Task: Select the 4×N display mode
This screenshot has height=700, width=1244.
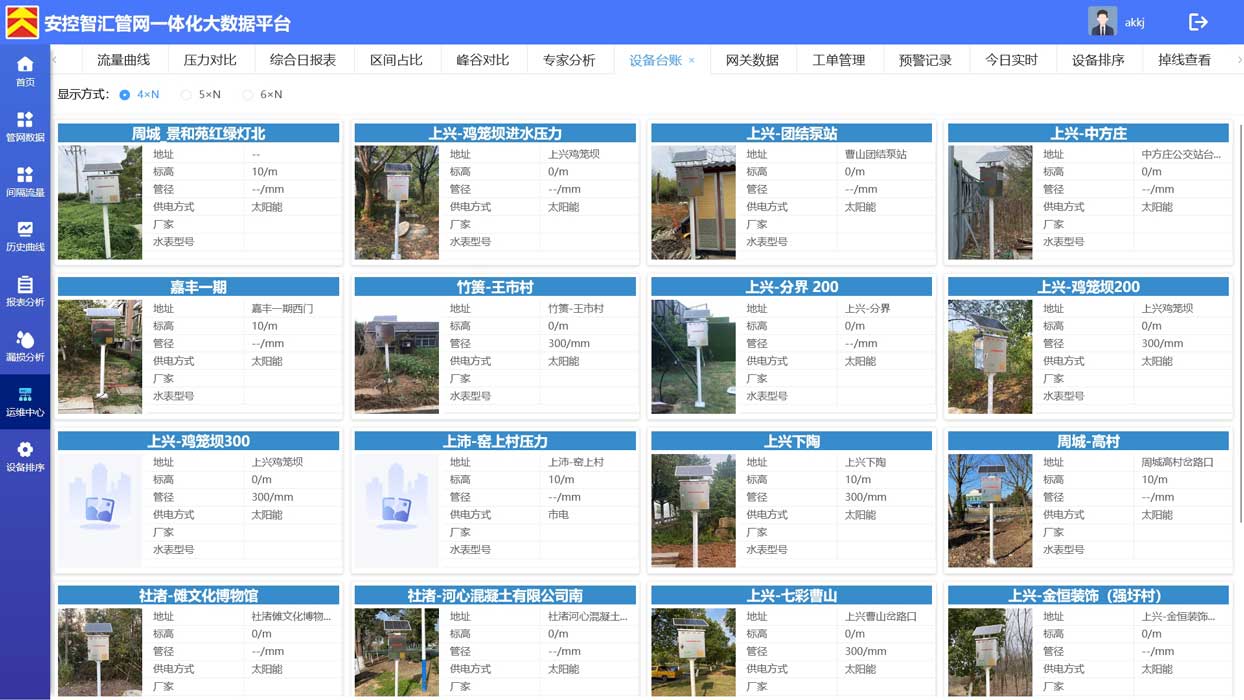Action: tap(125, 95)
